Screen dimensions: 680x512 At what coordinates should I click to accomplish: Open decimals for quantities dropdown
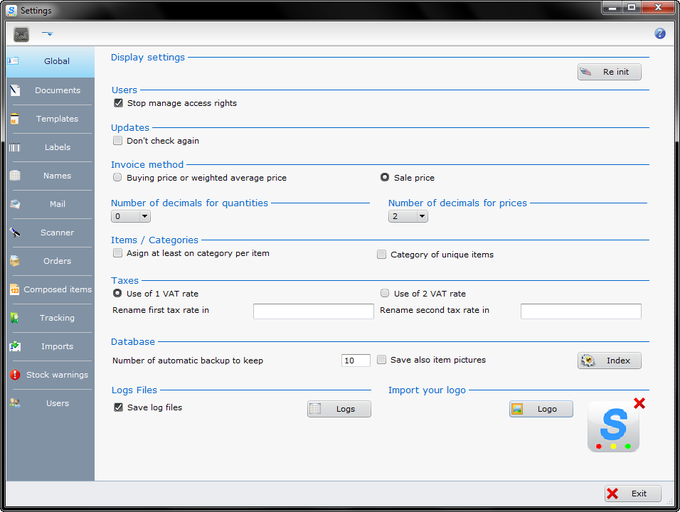tap(131, 216)
